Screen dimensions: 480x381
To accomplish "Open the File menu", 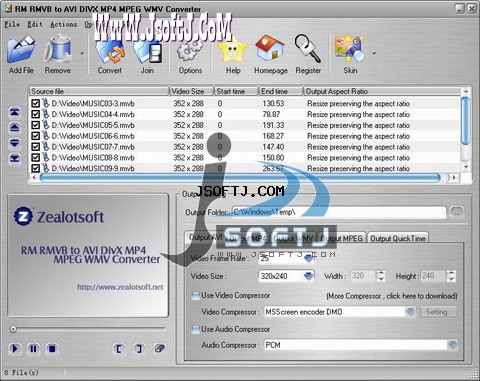I will click(x=12, y=24).
